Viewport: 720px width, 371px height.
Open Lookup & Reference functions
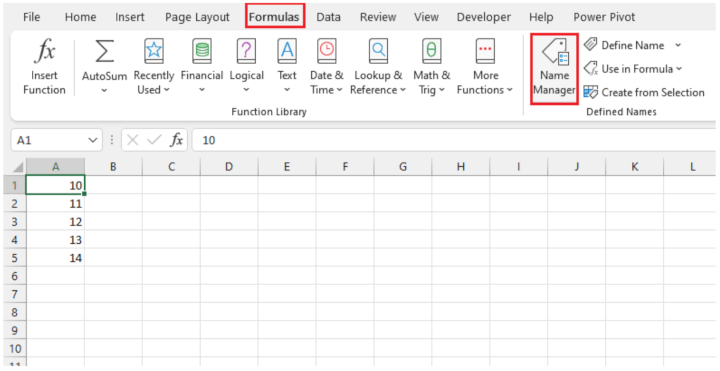pos(378,67)
